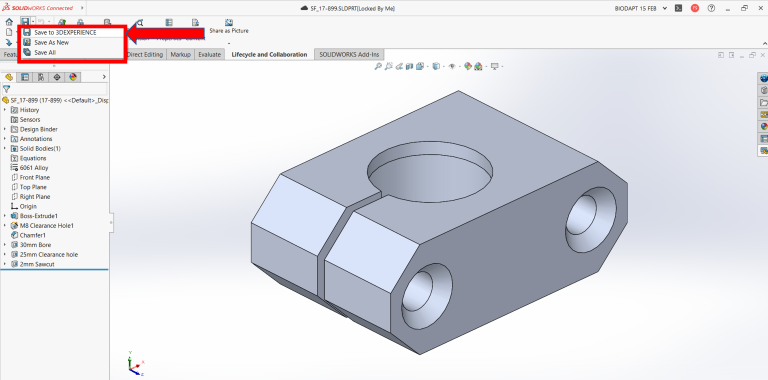Collapse the CommandManager ribbon with chevron
Image resolution: width=768 pixels, height=380 pixels.
click(x=764, y=43)
